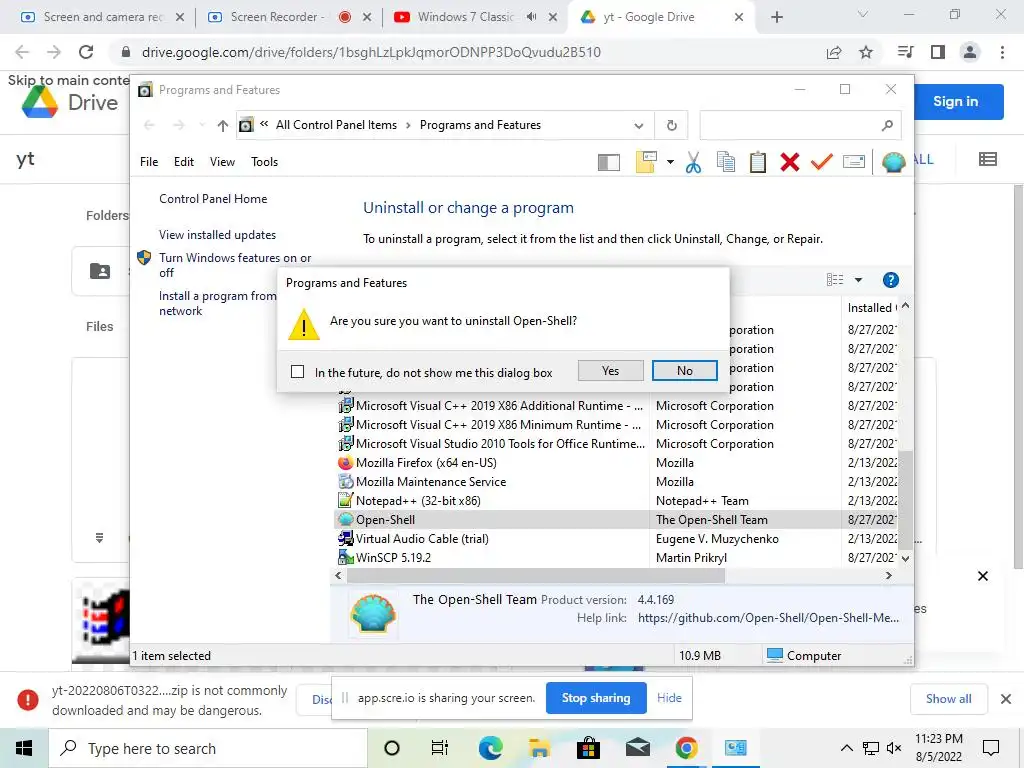
Task: Open File Explorer from taskbar
Action: pos(539,748)
